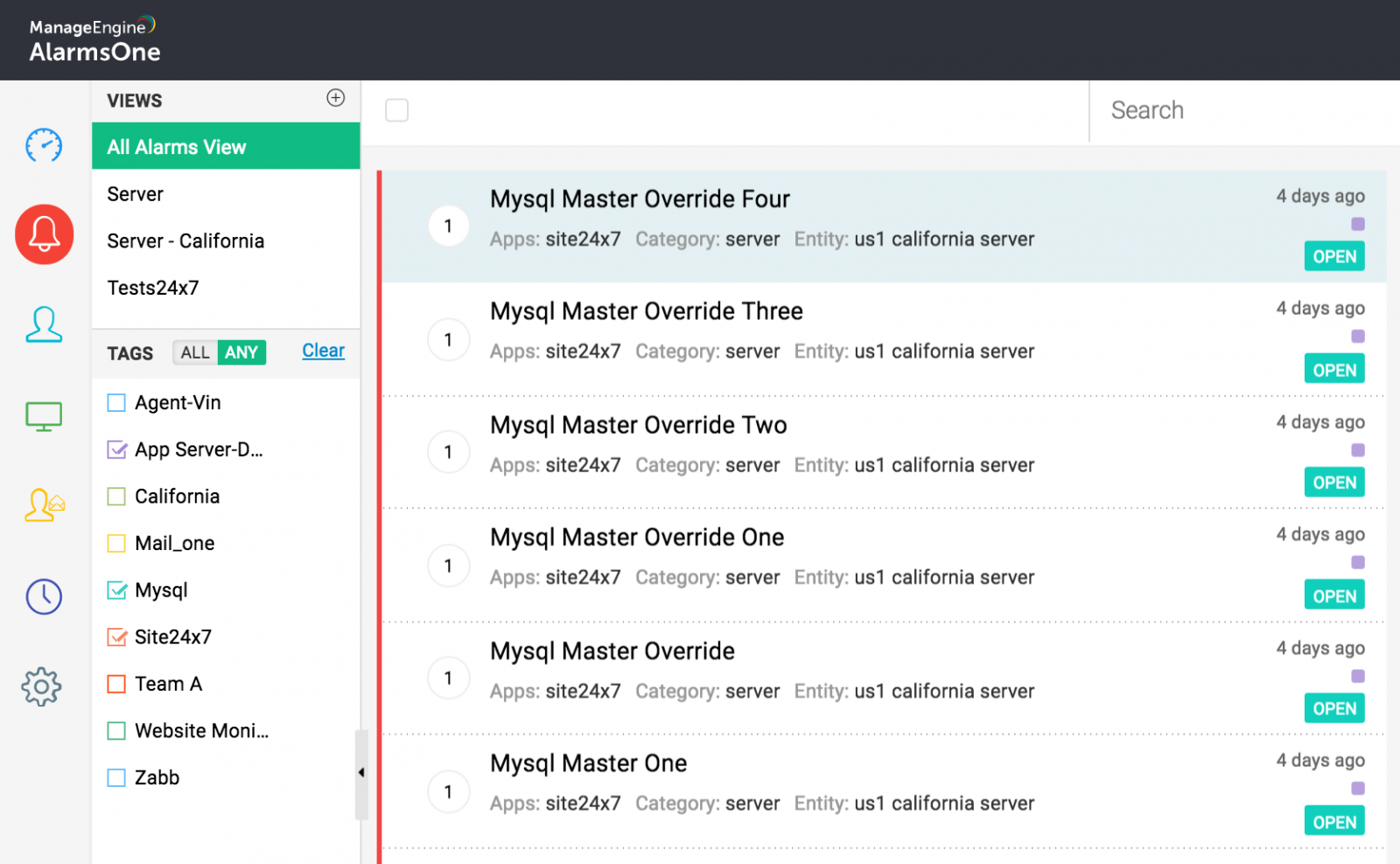This screenshot has height=864, width=1400.
Task: Open alarm titled Mysql Master Override Two
Action: 639,425
